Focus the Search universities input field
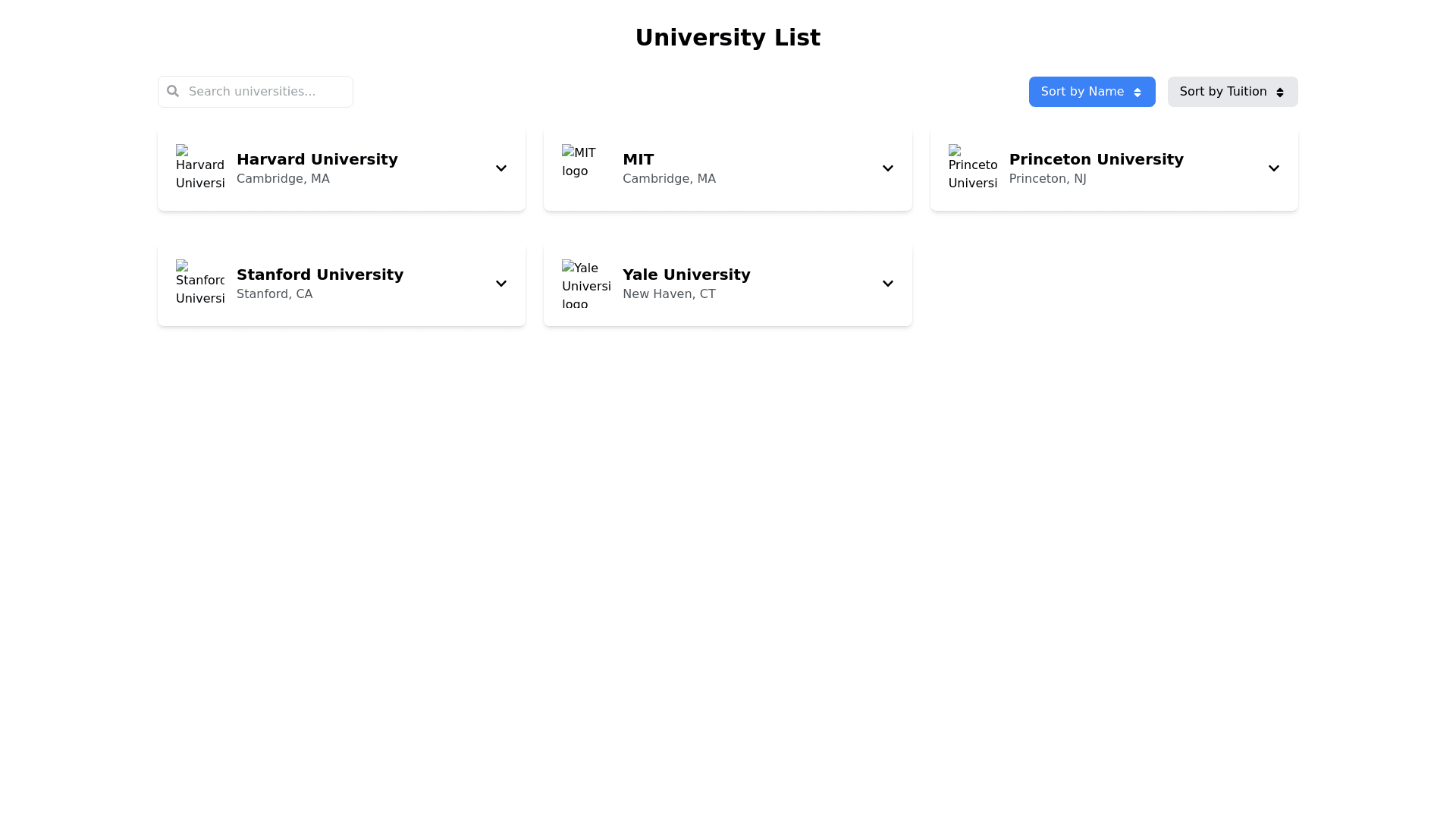 [265, 92]
